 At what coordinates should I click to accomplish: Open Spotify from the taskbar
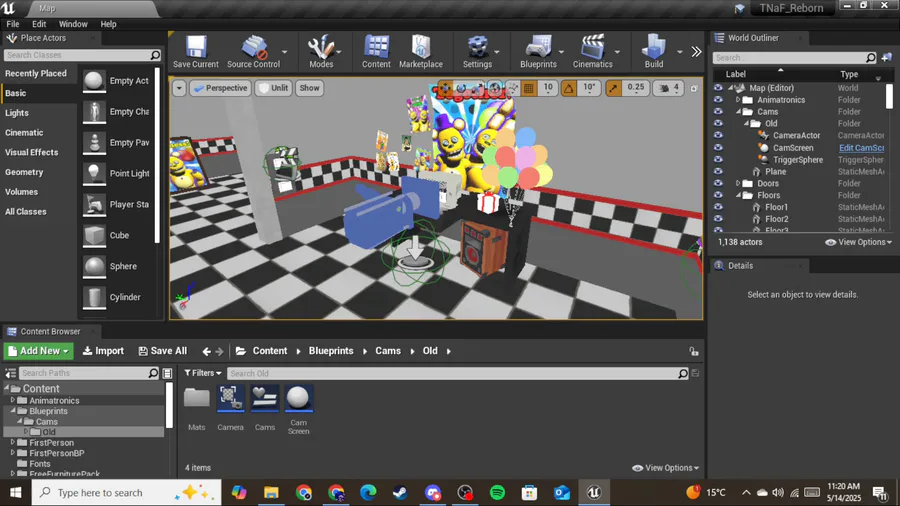[497, 492]
